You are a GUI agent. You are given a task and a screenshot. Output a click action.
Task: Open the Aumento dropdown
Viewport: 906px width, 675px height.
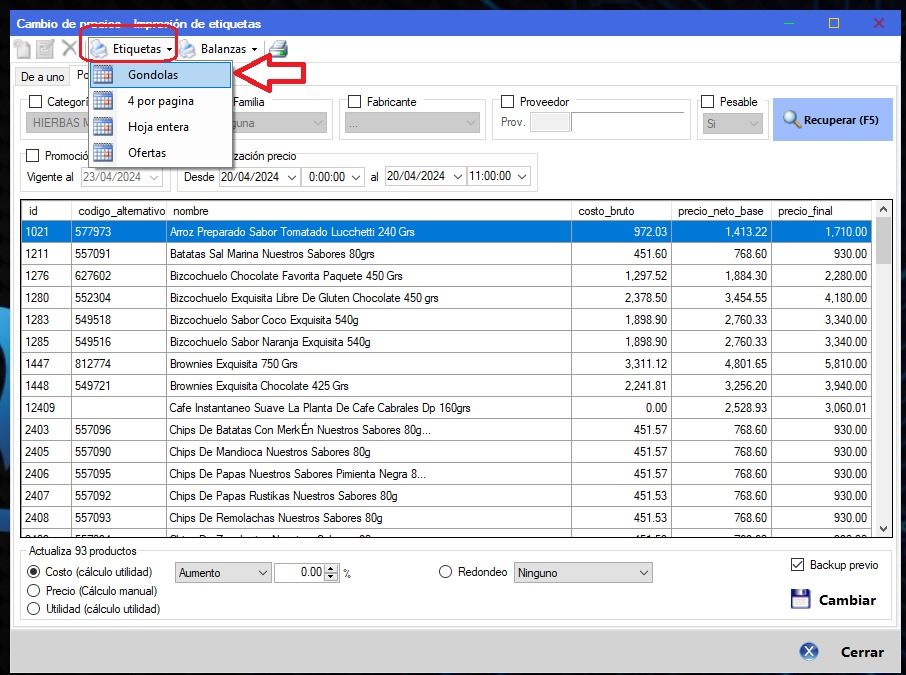[x=222, y=573]
